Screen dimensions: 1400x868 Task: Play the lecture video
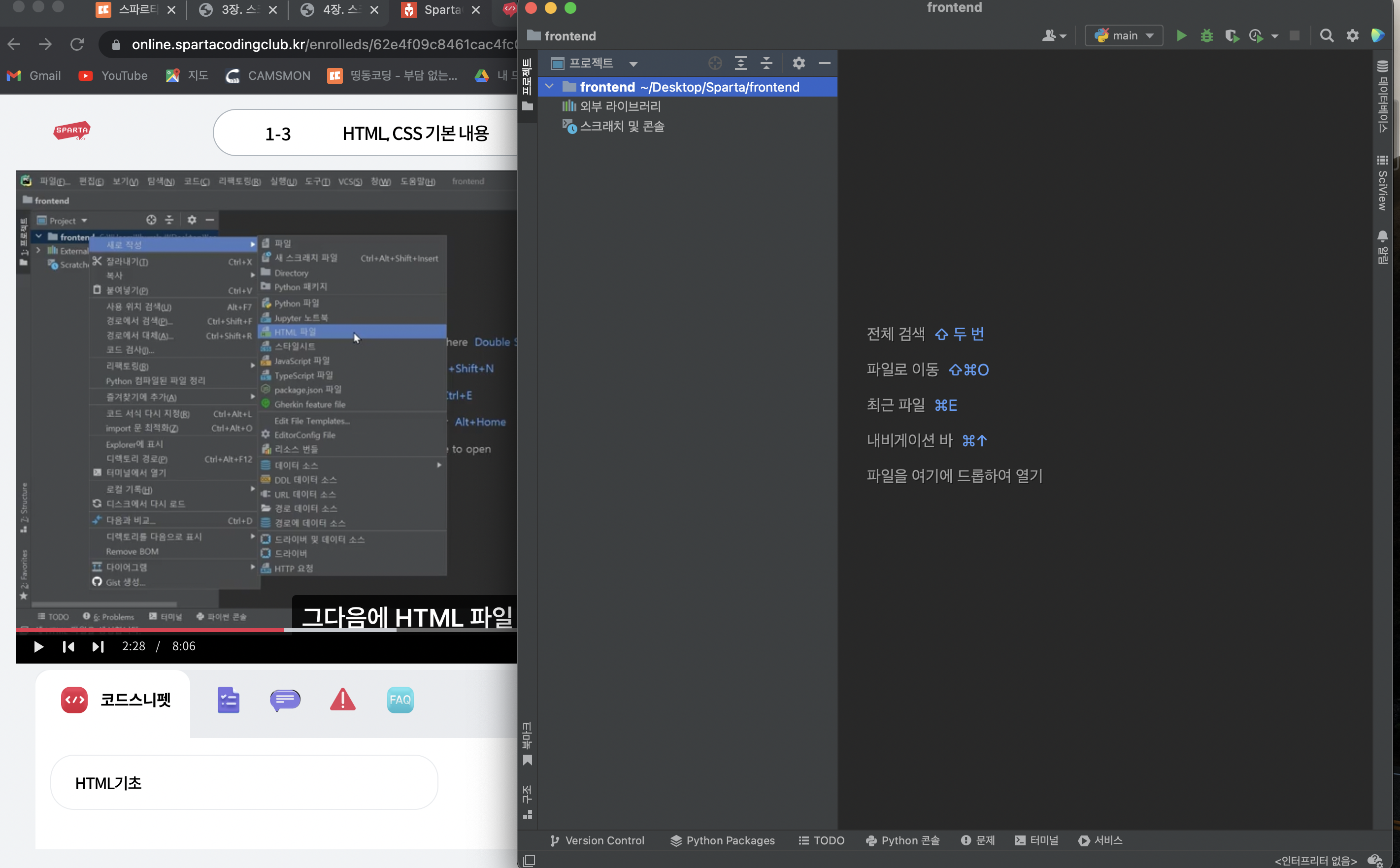click(38, 647)
